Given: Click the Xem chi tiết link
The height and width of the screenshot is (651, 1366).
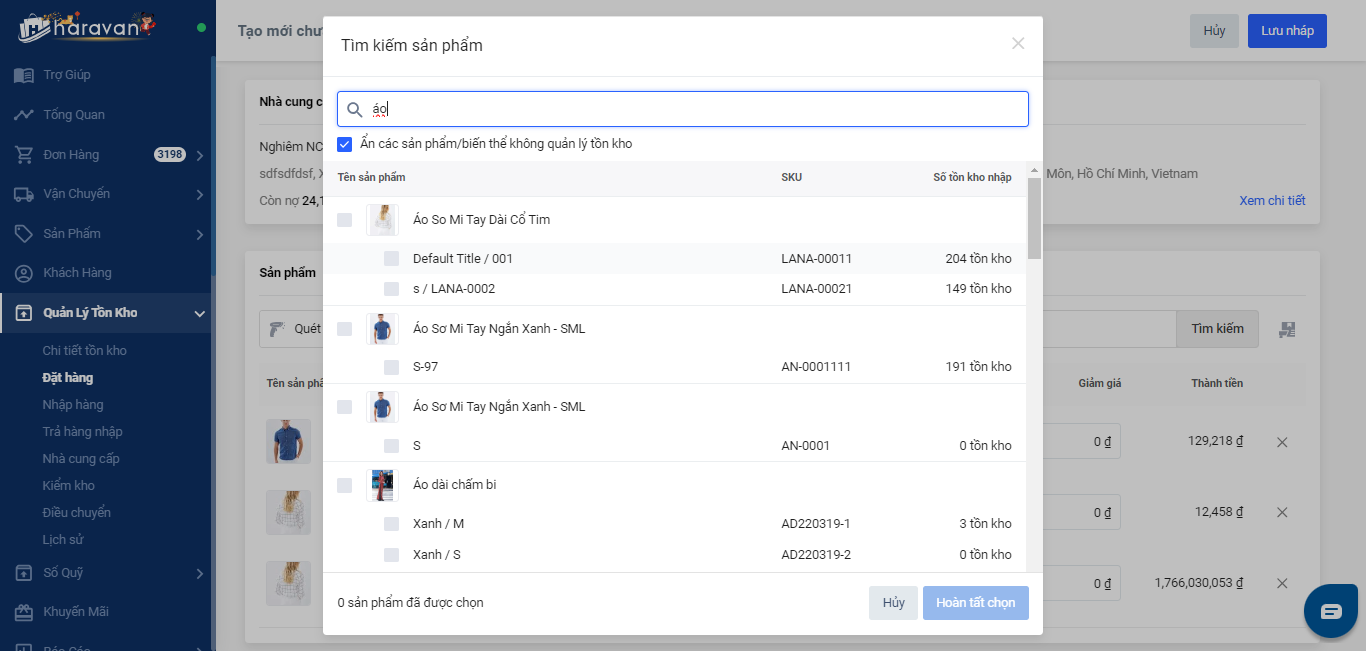Looking at the screenshot, I should click(x=1272, y=201).
